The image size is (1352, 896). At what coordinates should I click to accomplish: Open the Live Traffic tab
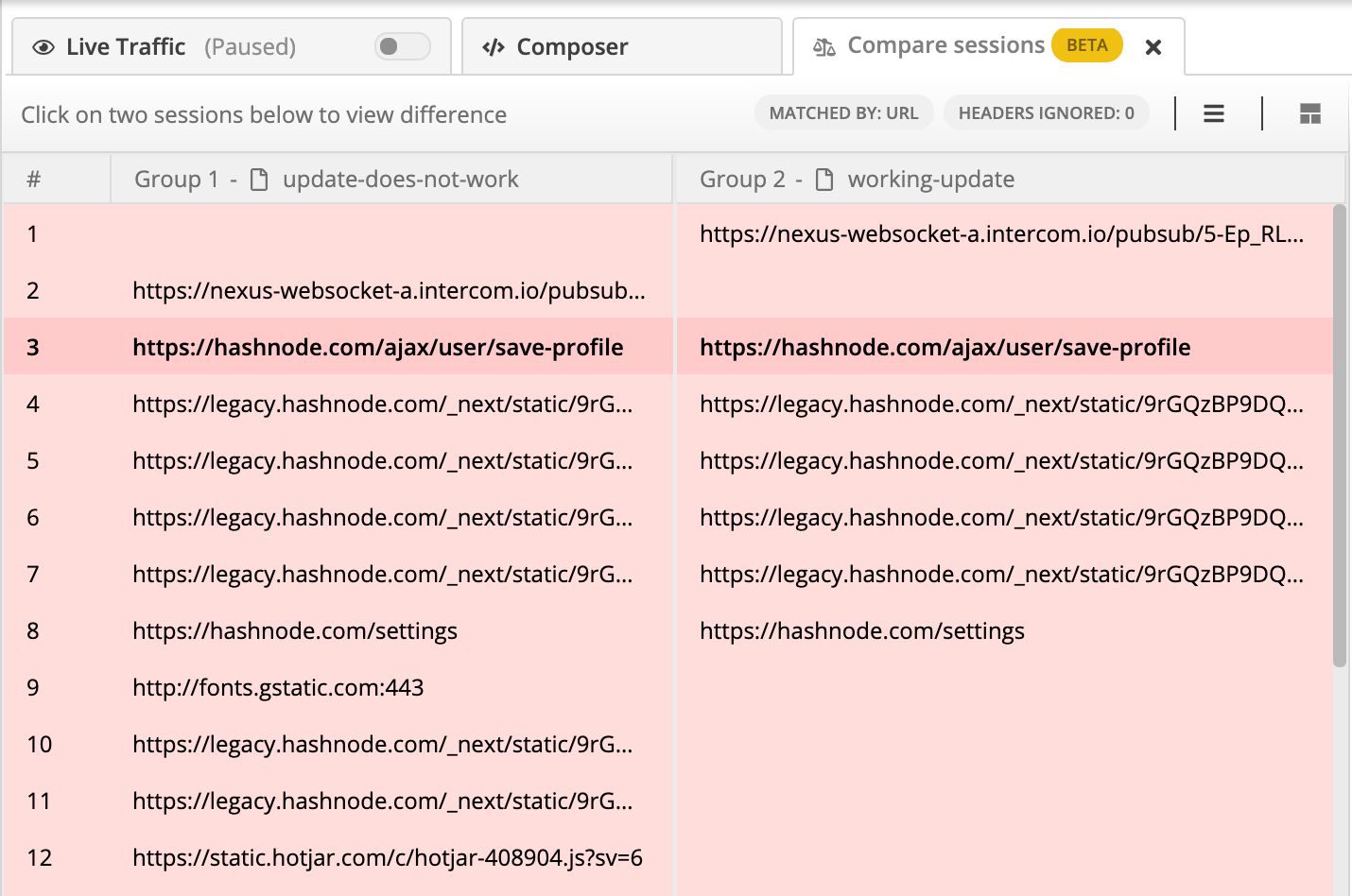point(231,46)
